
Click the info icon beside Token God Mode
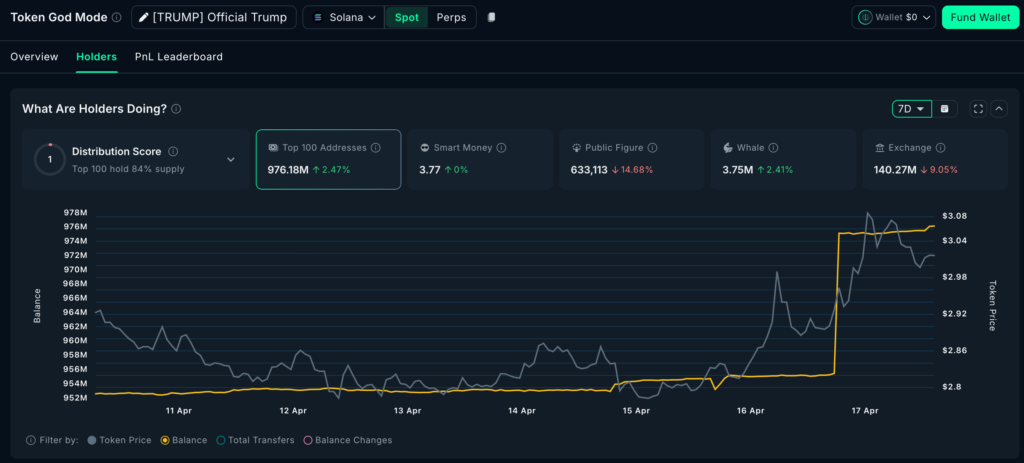coord(117,18)
